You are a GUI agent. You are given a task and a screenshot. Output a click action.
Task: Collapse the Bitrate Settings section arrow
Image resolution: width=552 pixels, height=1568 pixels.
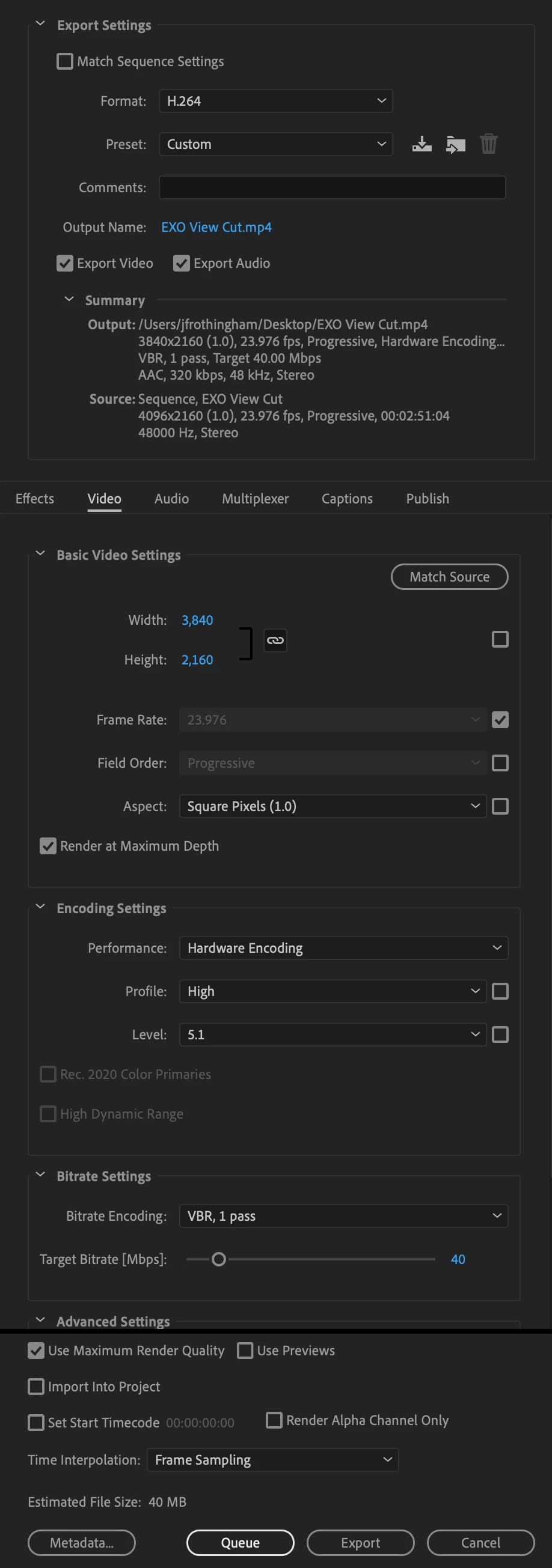[x=41, y=1174]
